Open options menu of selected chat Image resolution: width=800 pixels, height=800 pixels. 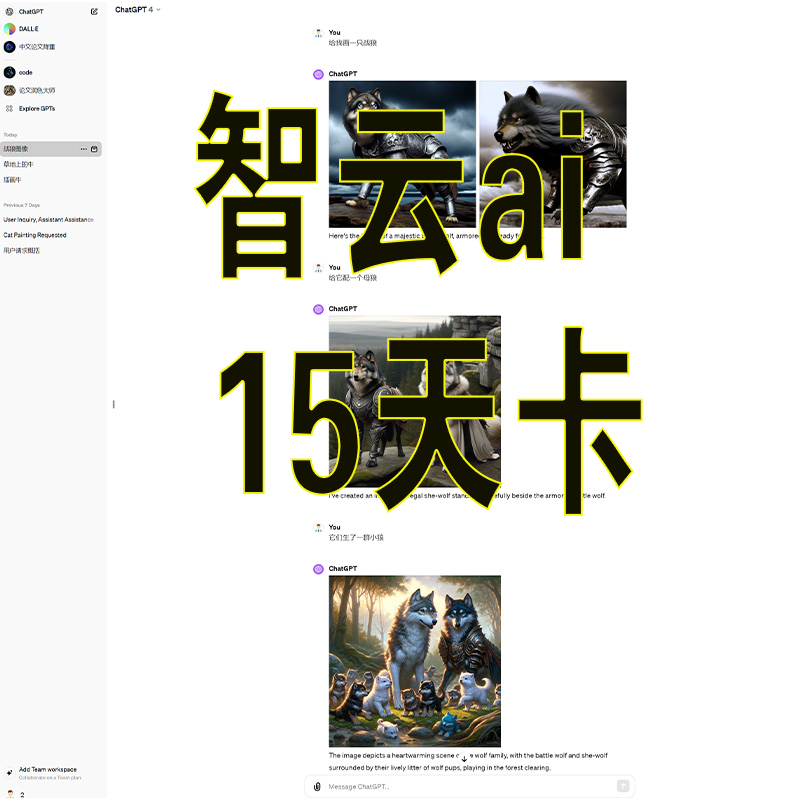(x=84, y=149)
